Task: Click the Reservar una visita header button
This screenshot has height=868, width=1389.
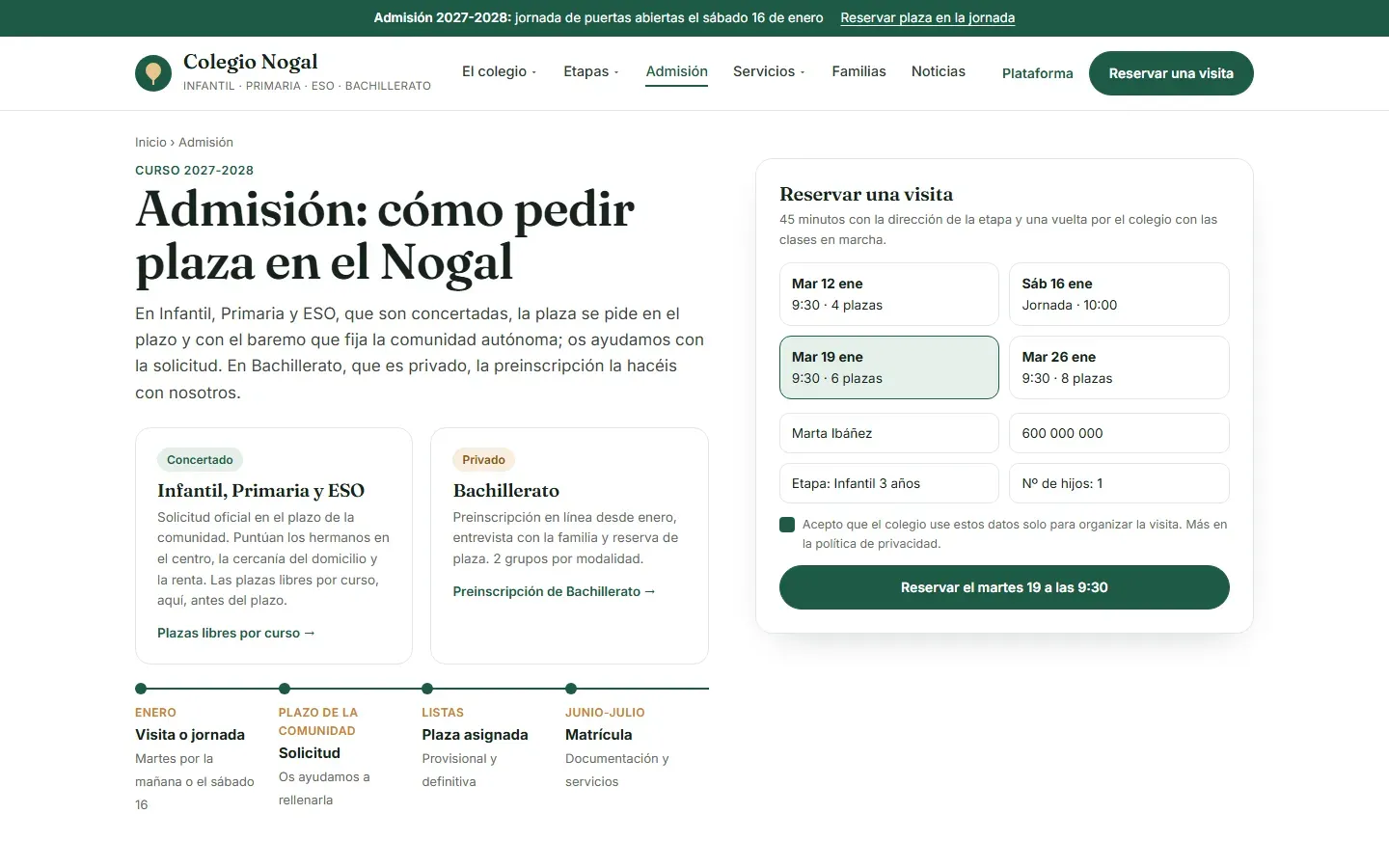Action: pyautogui.click(x=1171, y=73)
